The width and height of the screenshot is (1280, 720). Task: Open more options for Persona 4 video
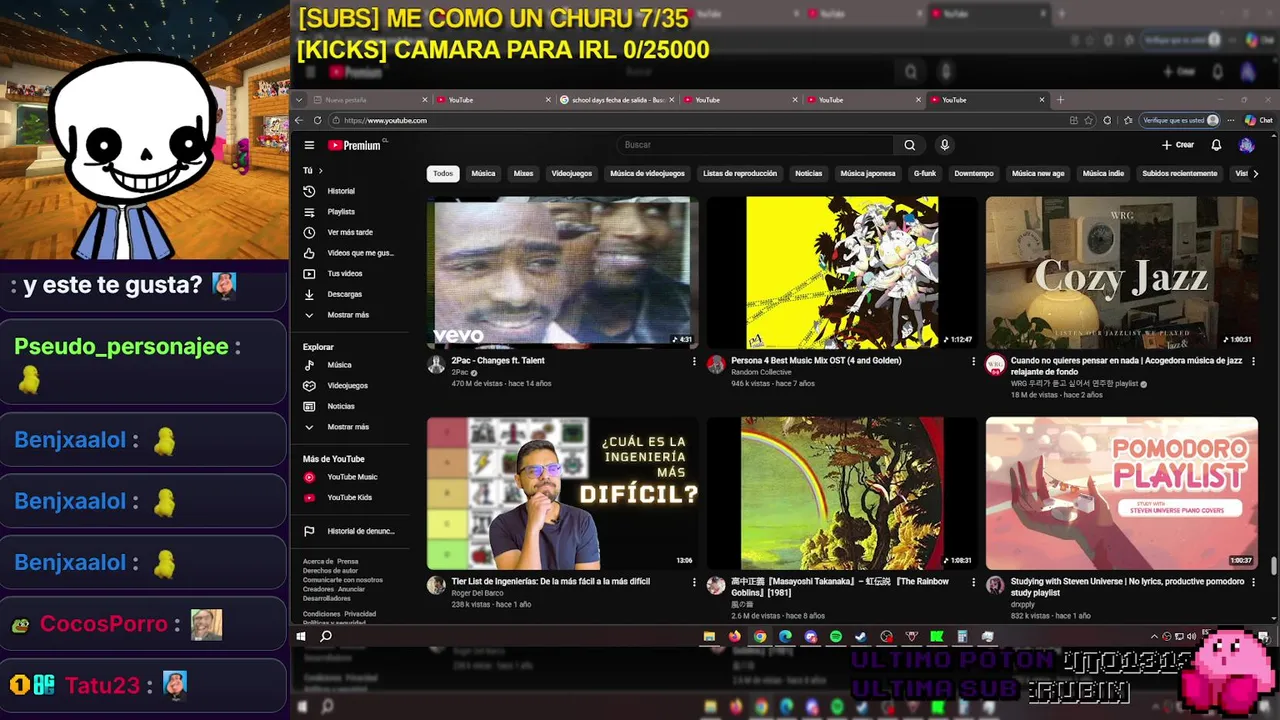tap(973, 362)
